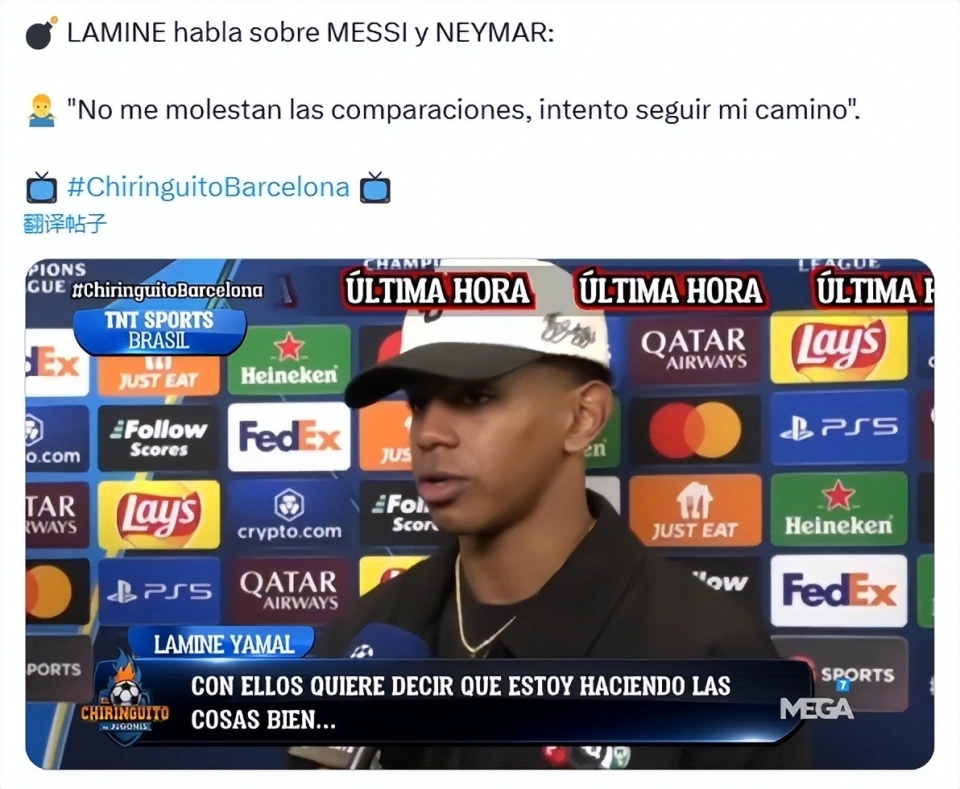The height and width of the screenshot is (789, 960).
Task: Click the crypto.com sponsor logo
Action: (x=289, y=514)
